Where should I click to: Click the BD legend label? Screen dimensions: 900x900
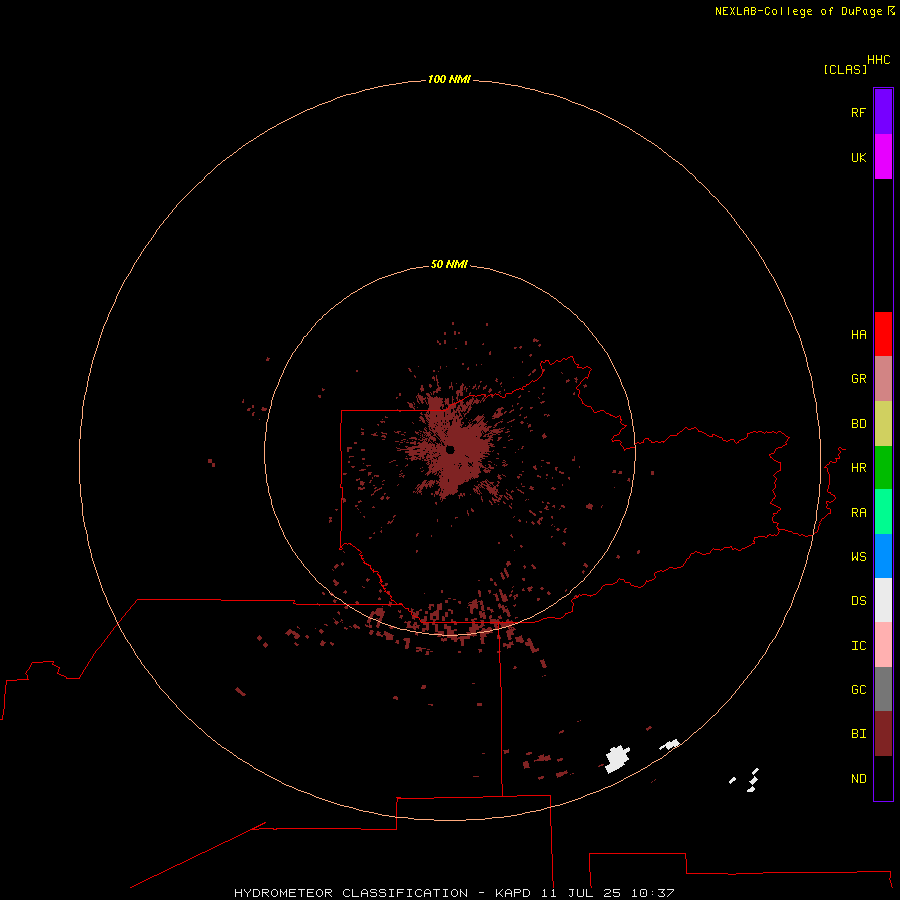click(858, 424)
